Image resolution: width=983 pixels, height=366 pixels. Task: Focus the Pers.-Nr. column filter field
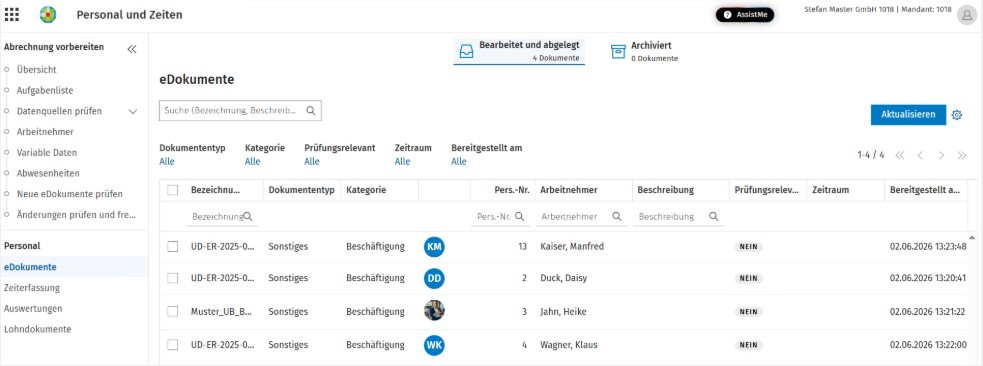(500, 217)
